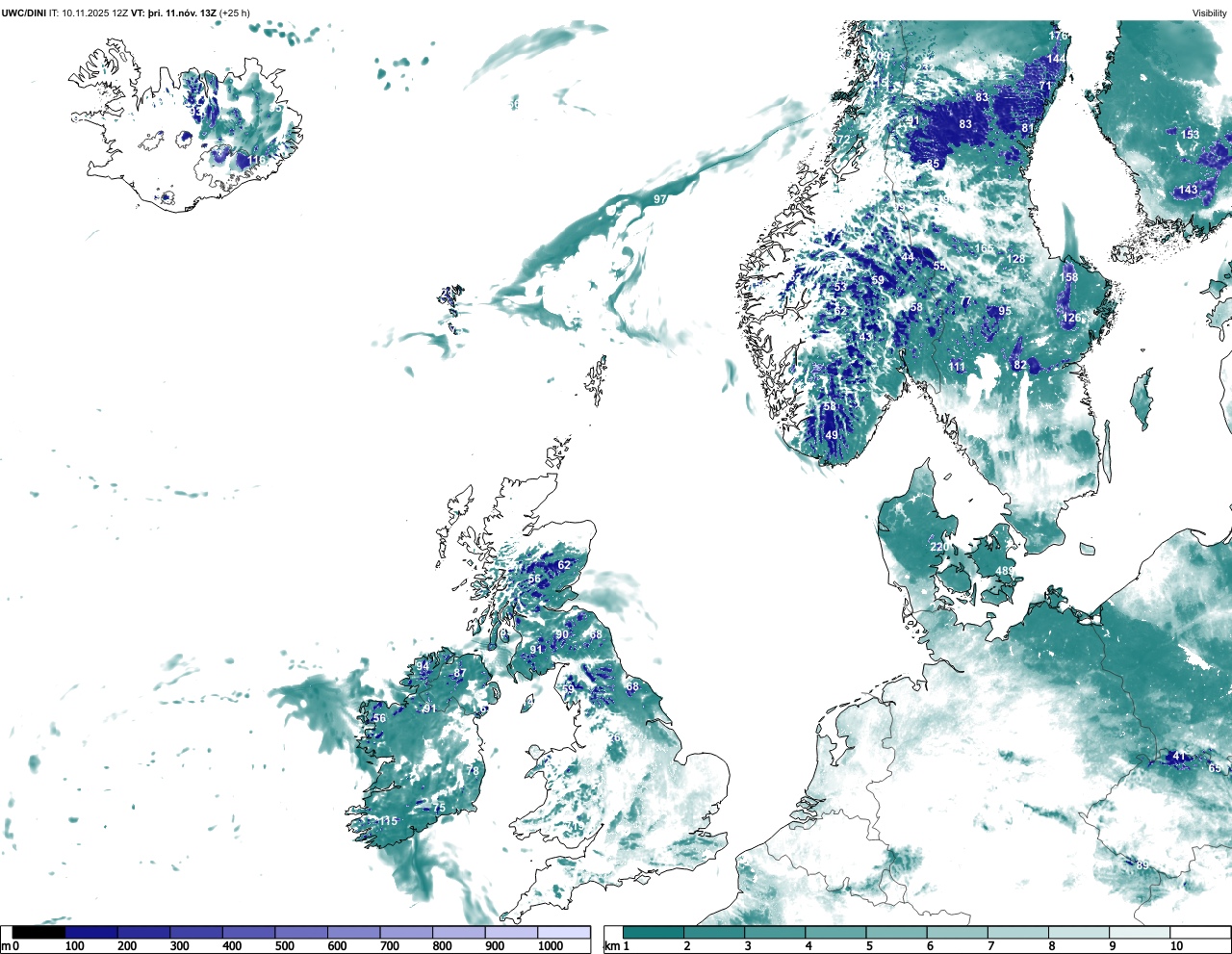Click the initial time '10.11.2025 12Z'
1232x954 pixels.
tap(94, 13)
